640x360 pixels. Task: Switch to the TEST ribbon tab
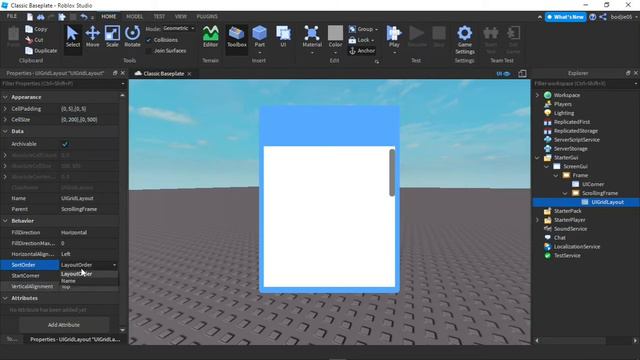pyautogui.click(x=159, y=17)
